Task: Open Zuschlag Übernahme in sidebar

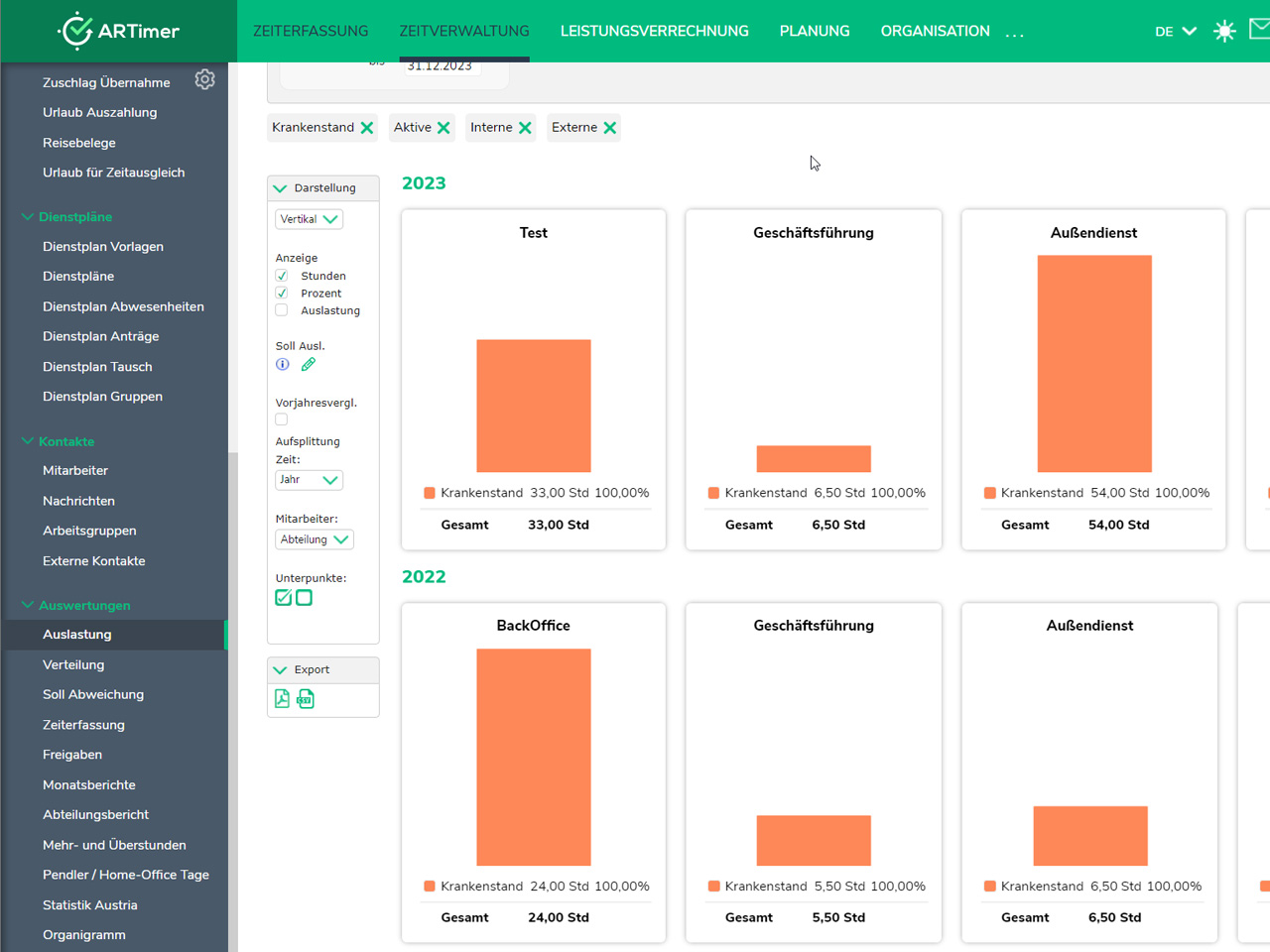Action: tap(106, 82)
